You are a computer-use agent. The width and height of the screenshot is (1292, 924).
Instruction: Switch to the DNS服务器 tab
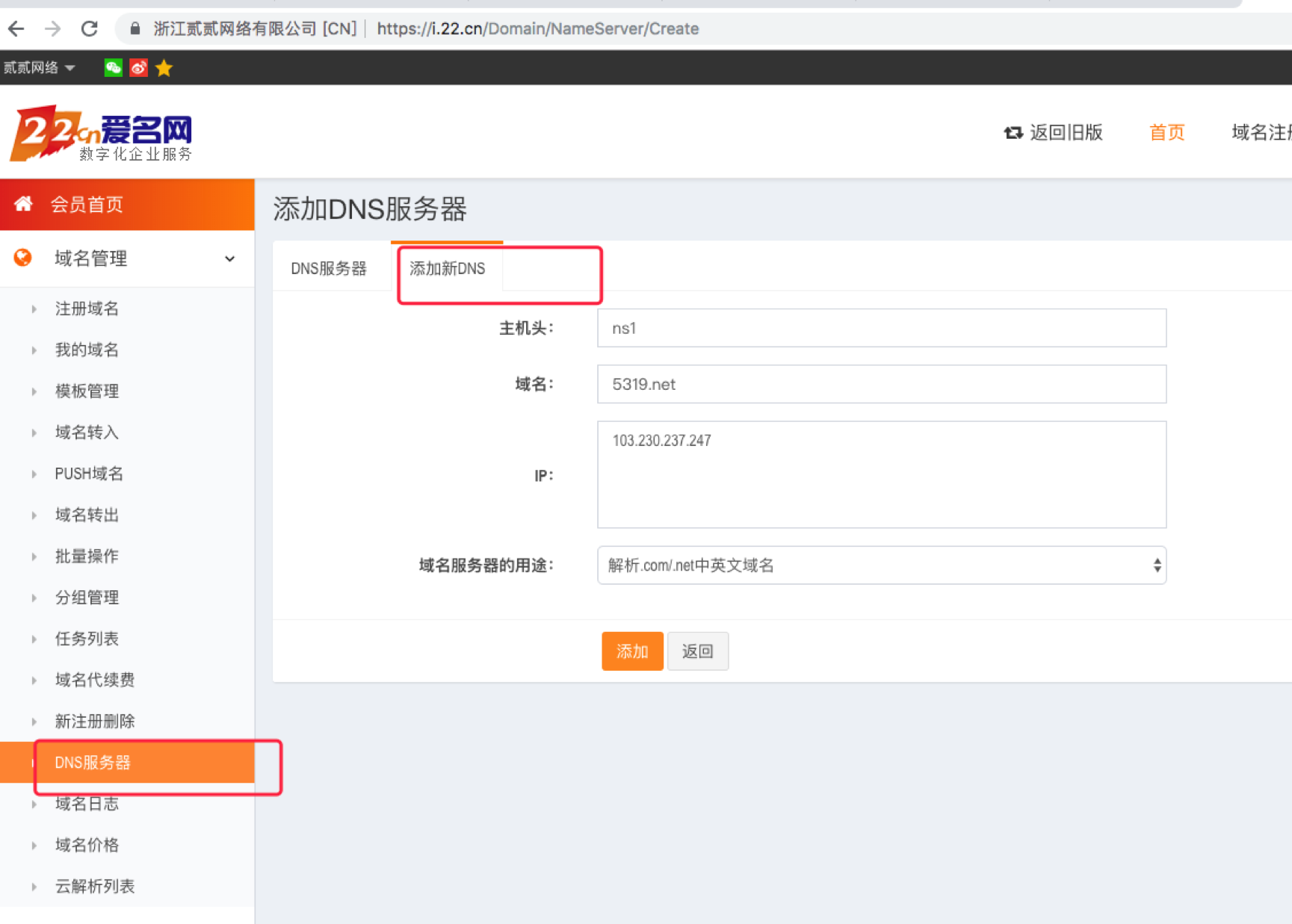329,268
